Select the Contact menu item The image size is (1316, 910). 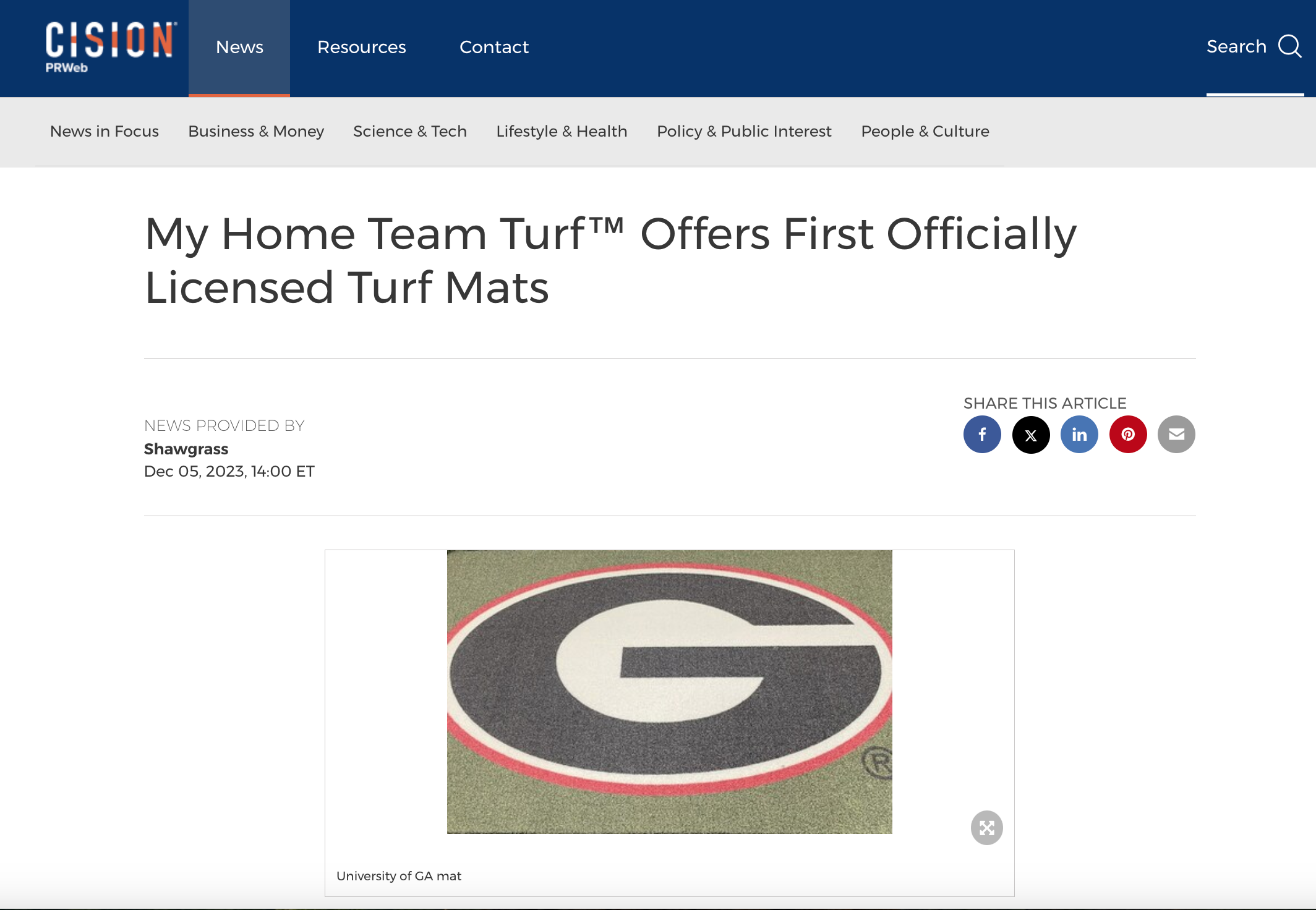[x=494, y=47]
